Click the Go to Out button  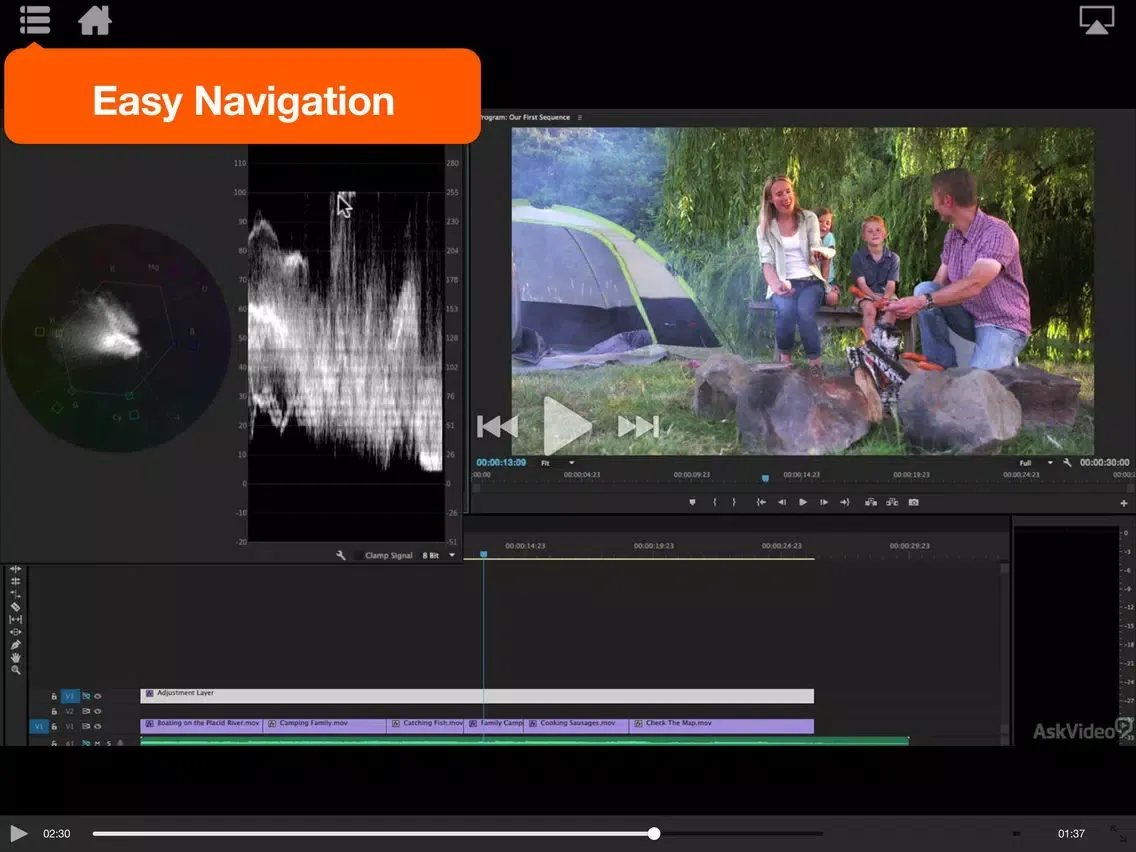(845, 502)
